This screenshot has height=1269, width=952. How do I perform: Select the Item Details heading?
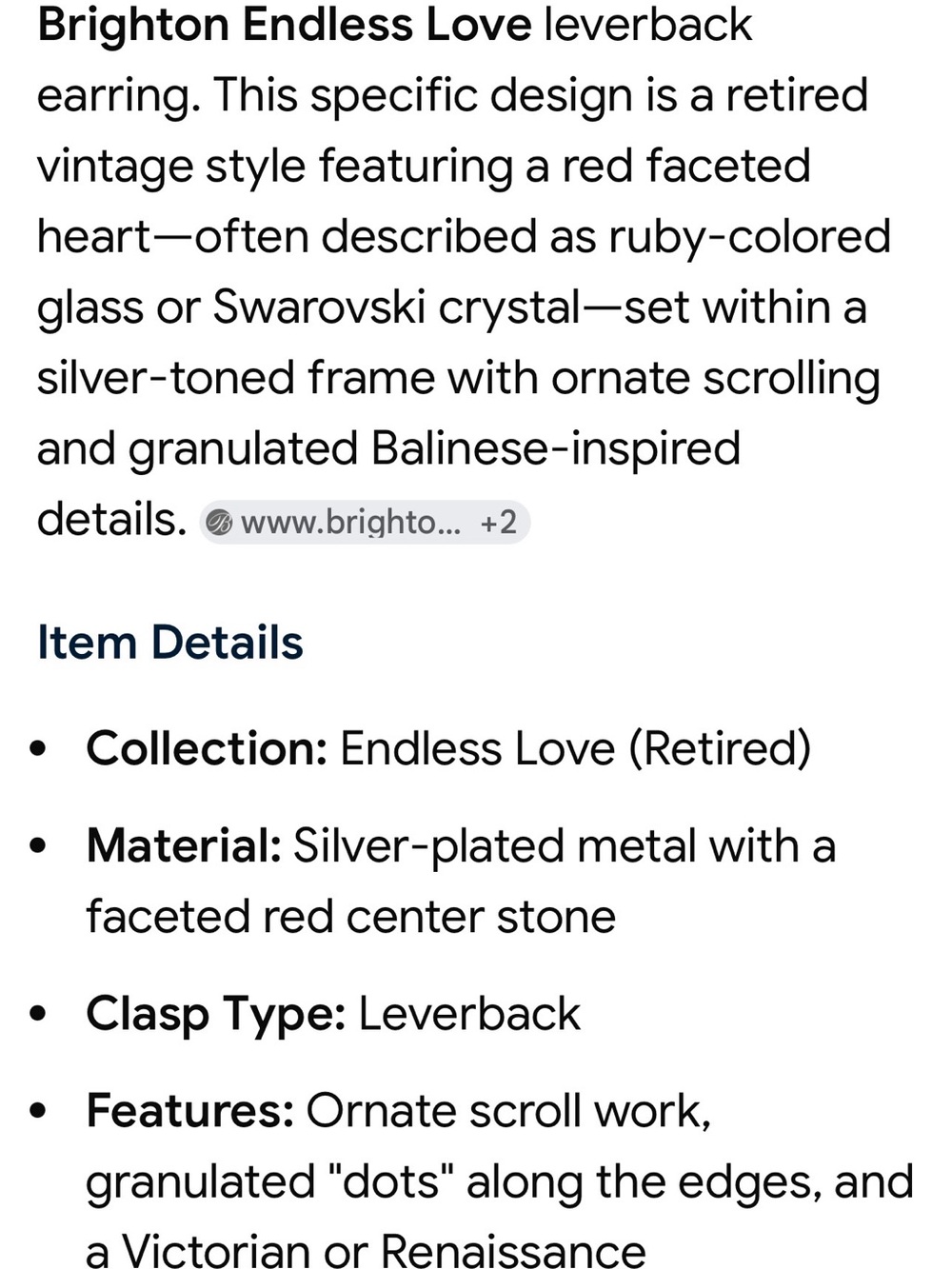pos(170,643)
